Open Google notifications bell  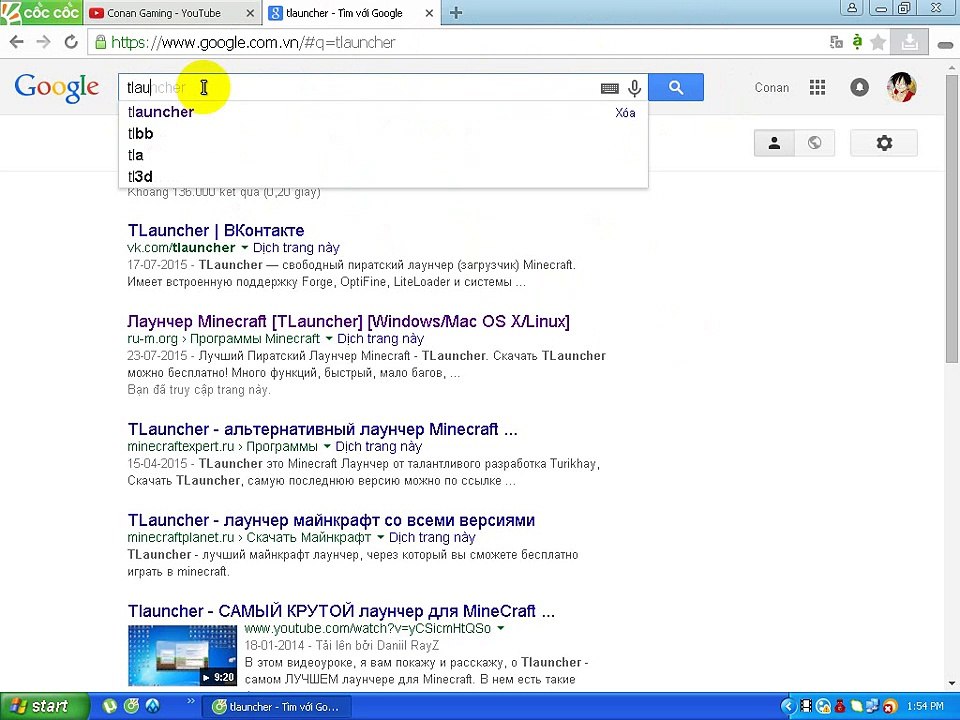tap(860, 88)
